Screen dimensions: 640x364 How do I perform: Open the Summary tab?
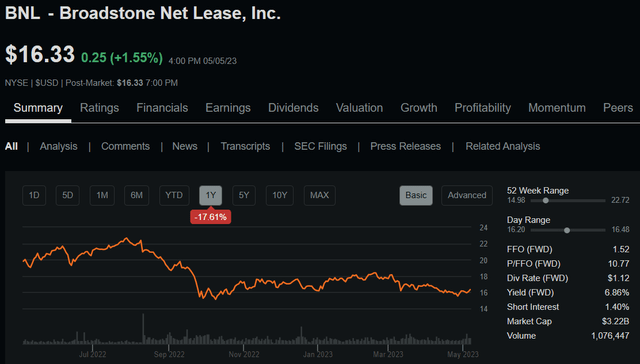click(x=38, y=108)
